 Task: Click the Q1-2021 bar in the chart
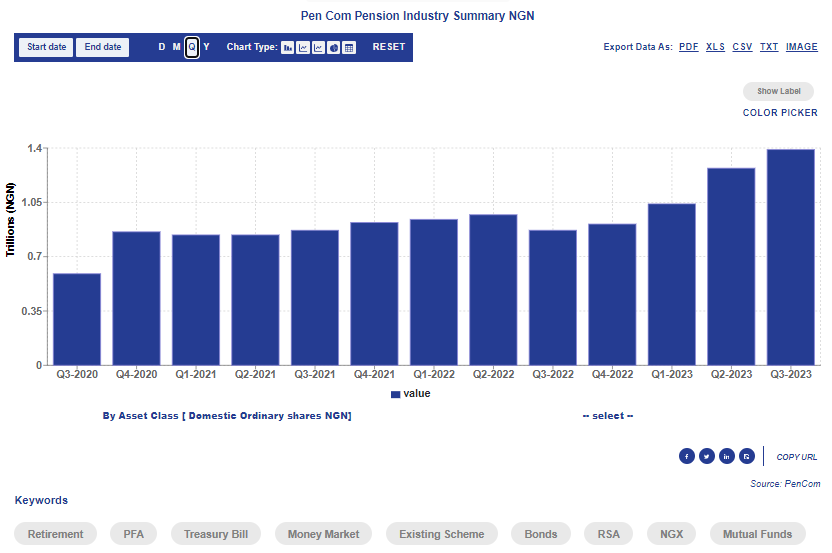click(196, 300)
